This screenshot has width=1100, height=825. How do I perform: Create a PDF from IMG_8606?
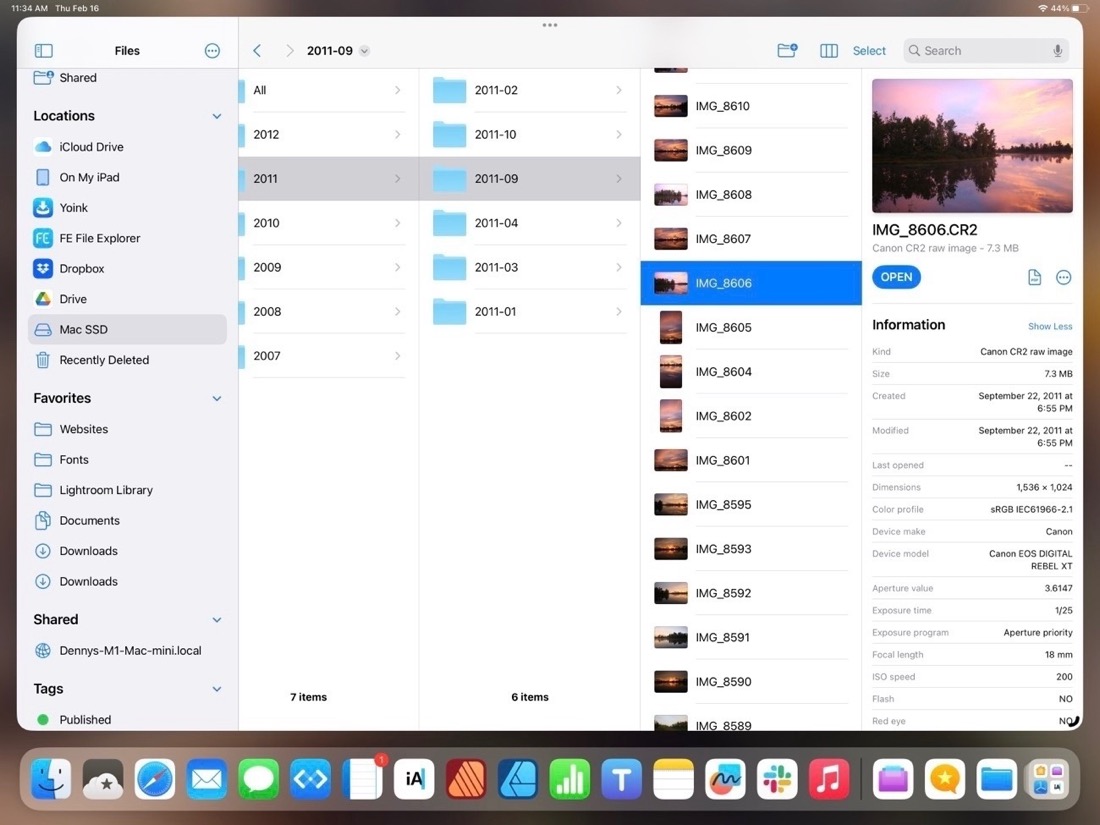pos(1034,277)
